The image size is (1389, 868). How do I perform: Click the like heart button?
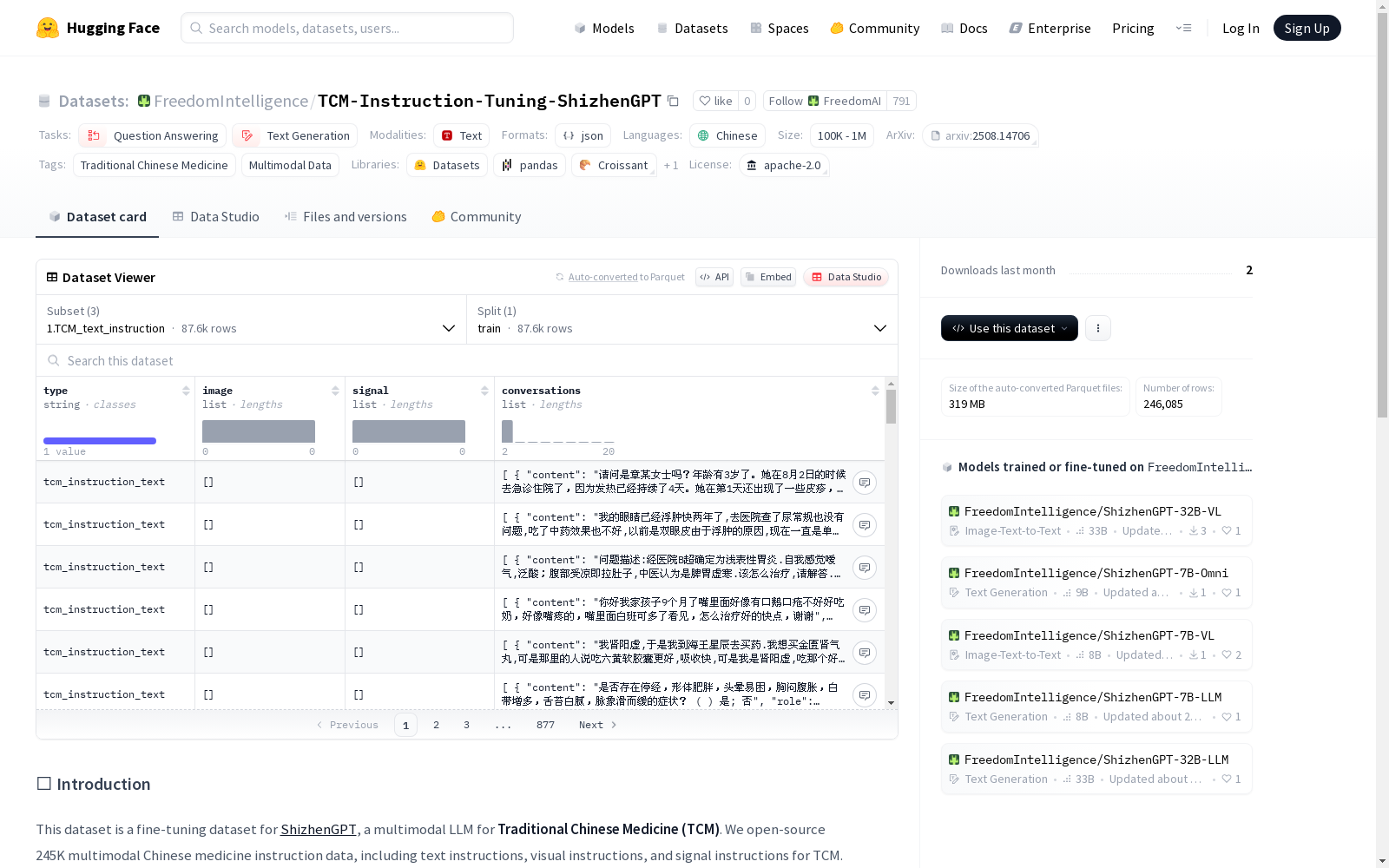point(716,102)
